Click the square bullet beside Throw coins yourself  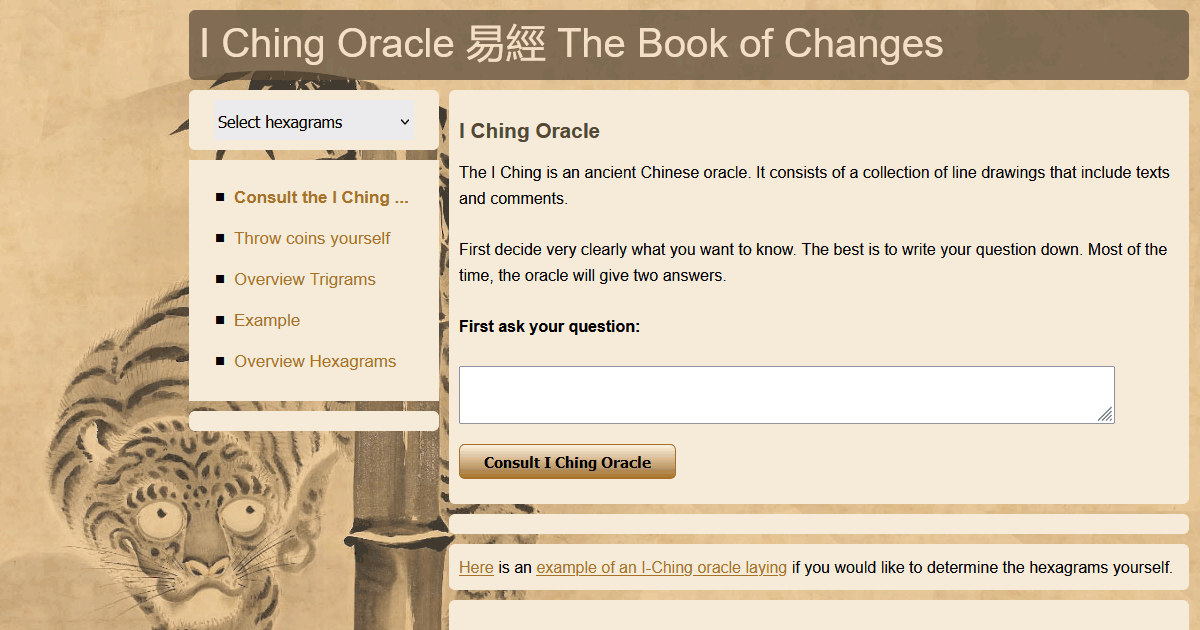click(220, 239)
